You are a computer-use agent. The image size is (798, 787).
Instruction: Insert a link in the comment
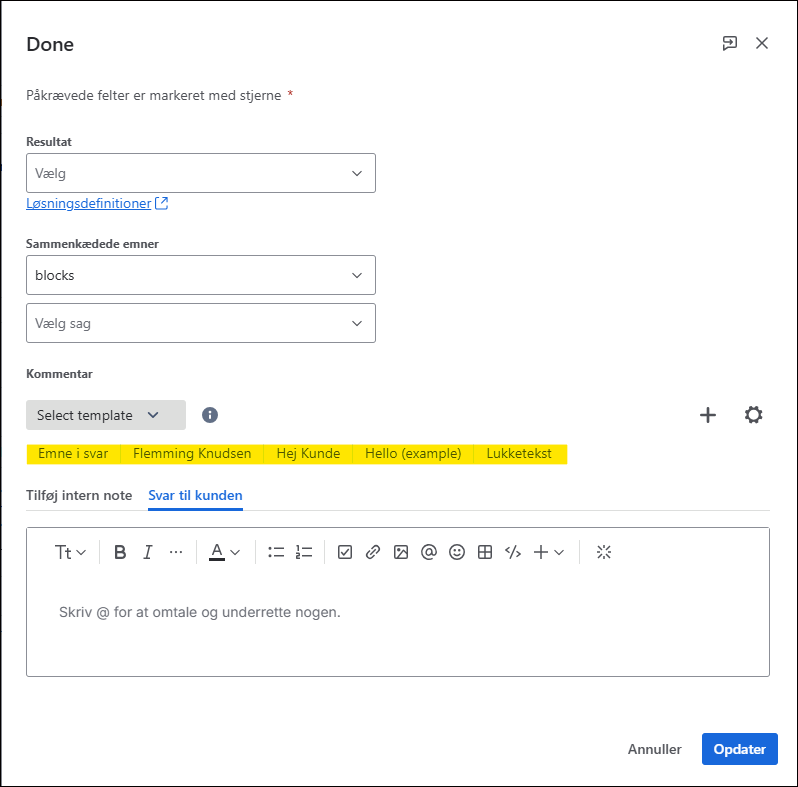pyautogui.click(x=373, y=552)
